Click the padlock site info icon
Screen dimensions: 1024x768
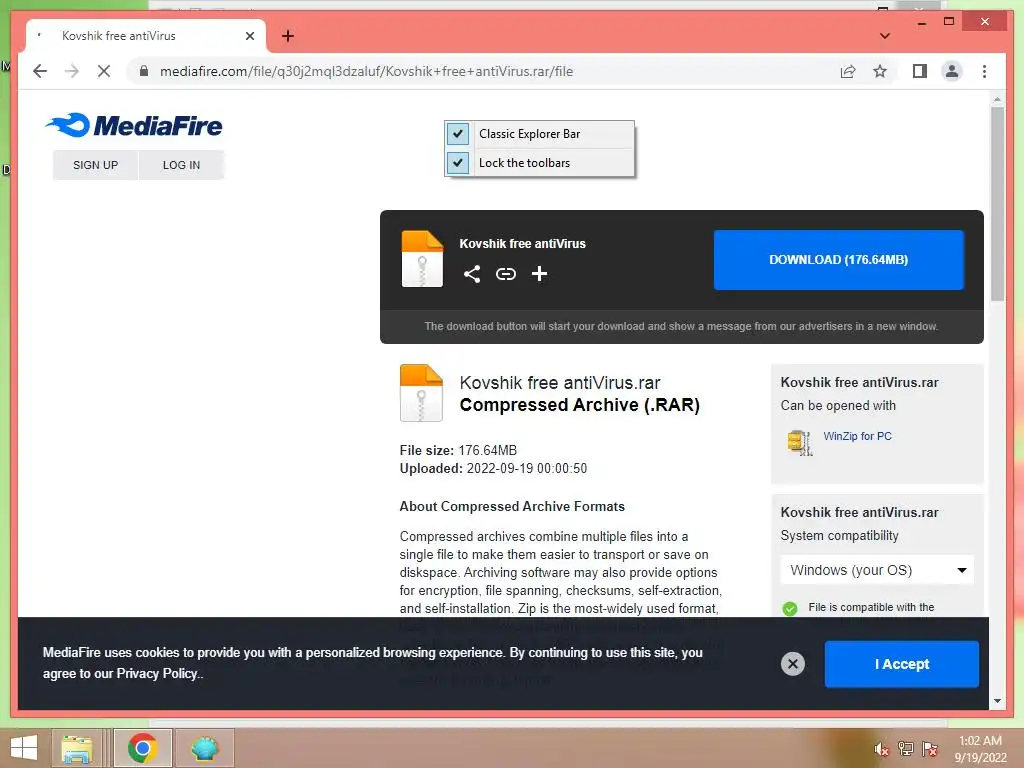point(144,71)
